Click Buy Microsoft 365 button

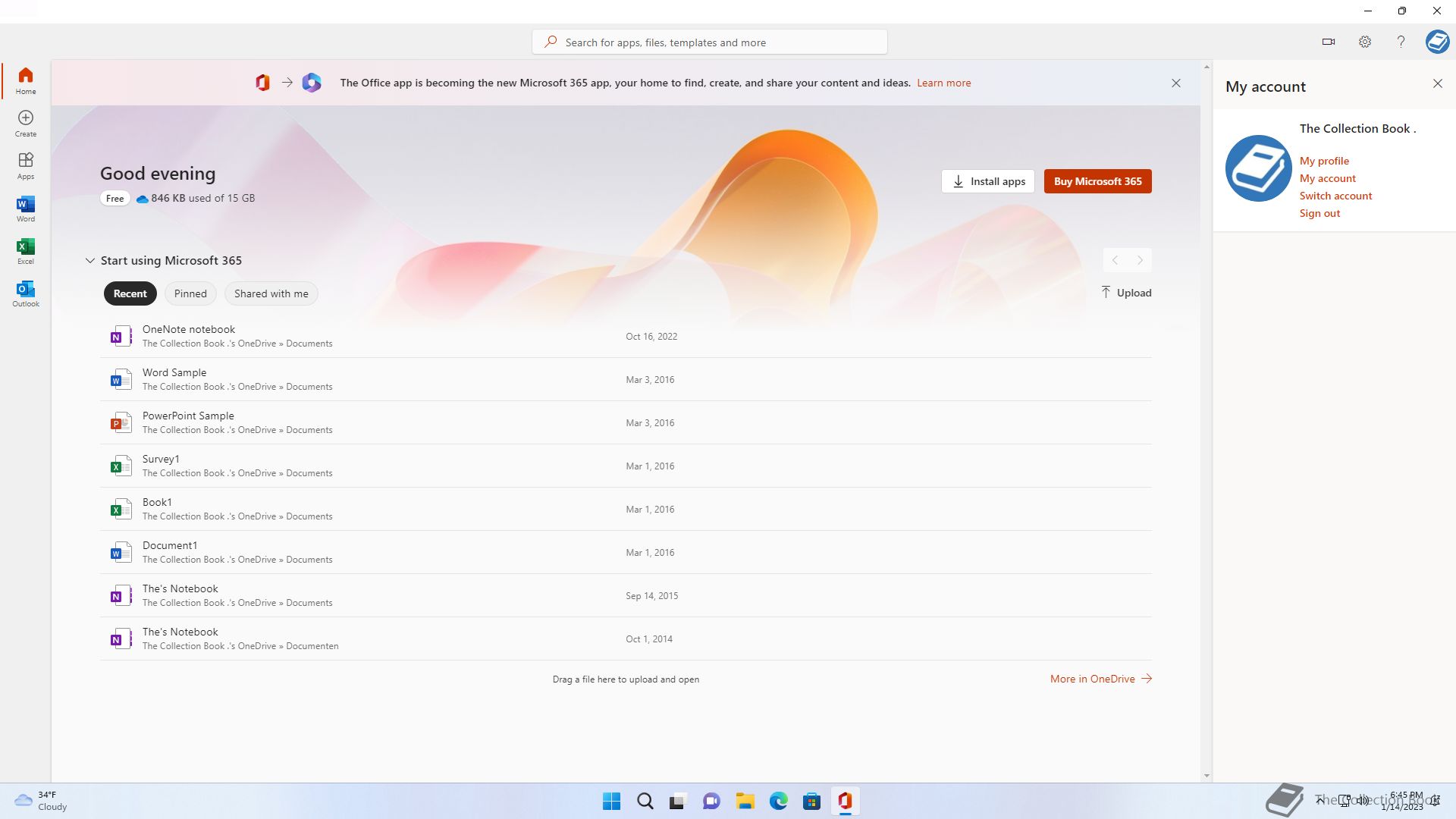(x=1097, y=181)
